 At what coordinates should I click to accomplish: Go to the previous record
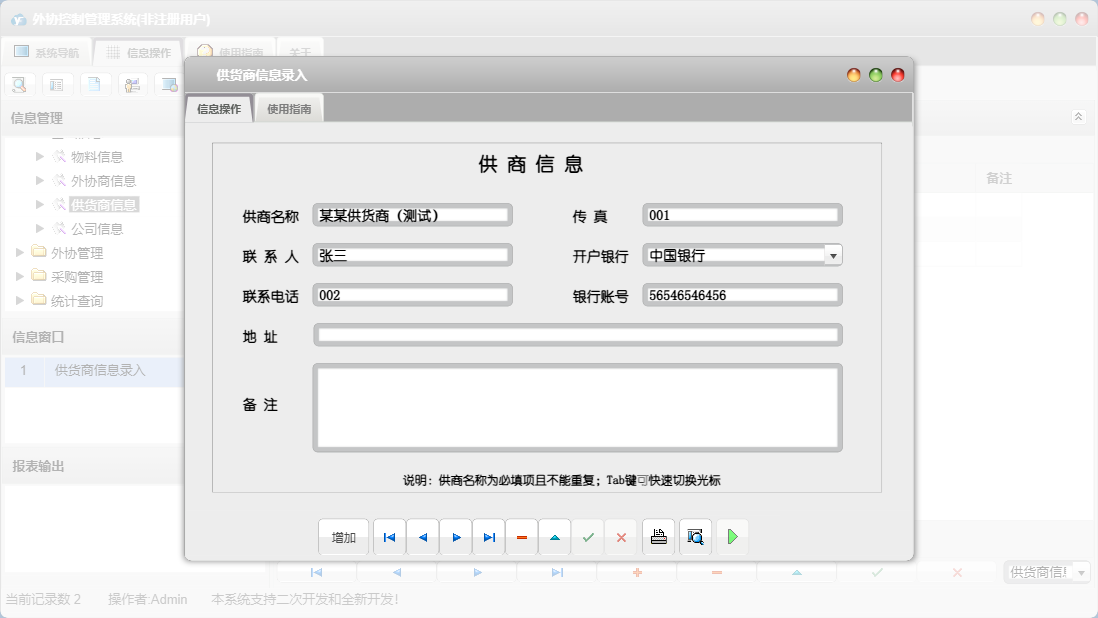(x=422, y=537)
